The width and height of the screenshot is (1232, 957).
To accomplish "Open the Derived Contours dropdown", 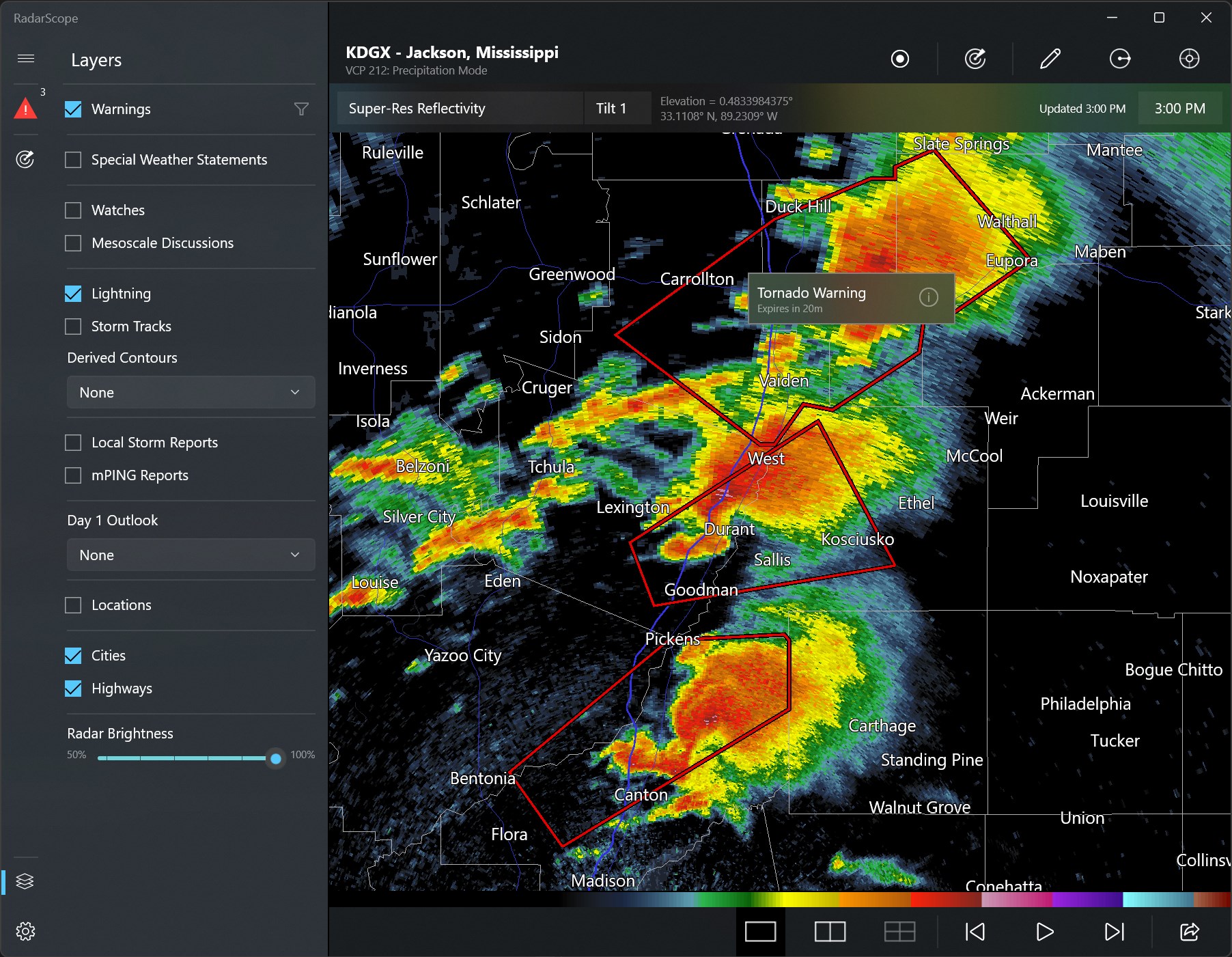I will click(191, 392).
